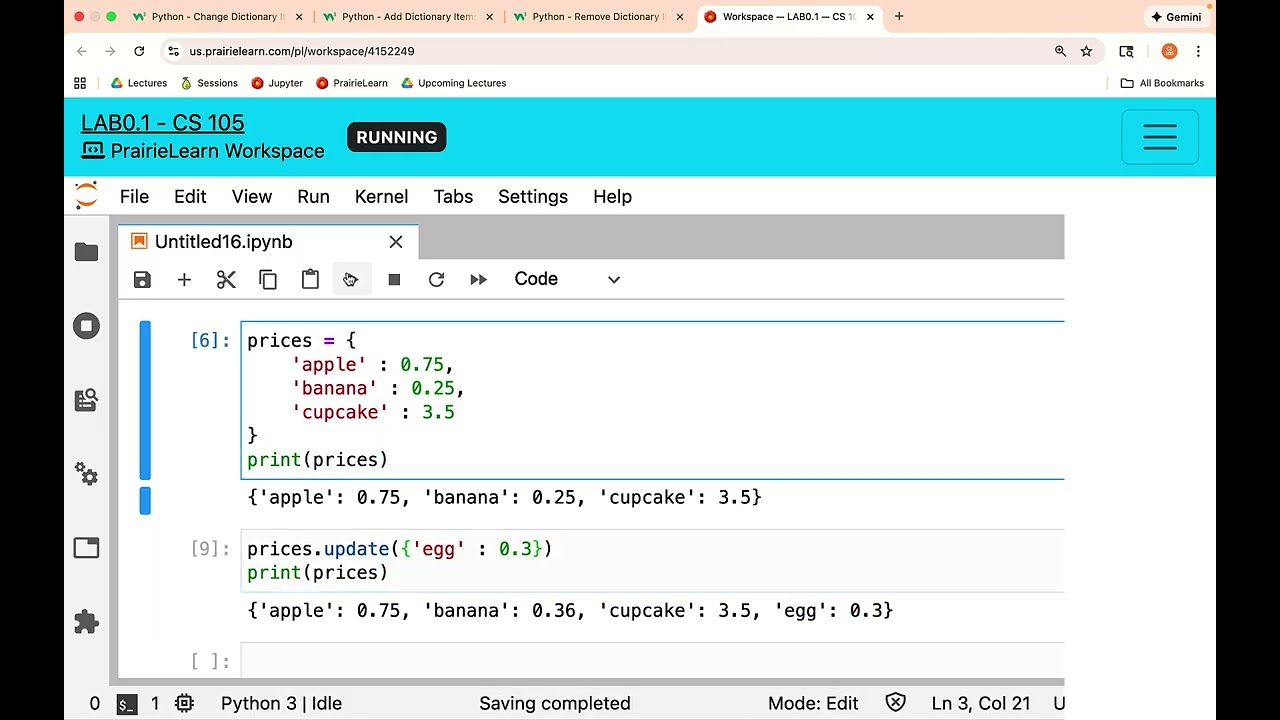Viewport: 1280px width, 720px height.
Task: Click Python 3 | Idle kernel status
Action: click(281, 703)
